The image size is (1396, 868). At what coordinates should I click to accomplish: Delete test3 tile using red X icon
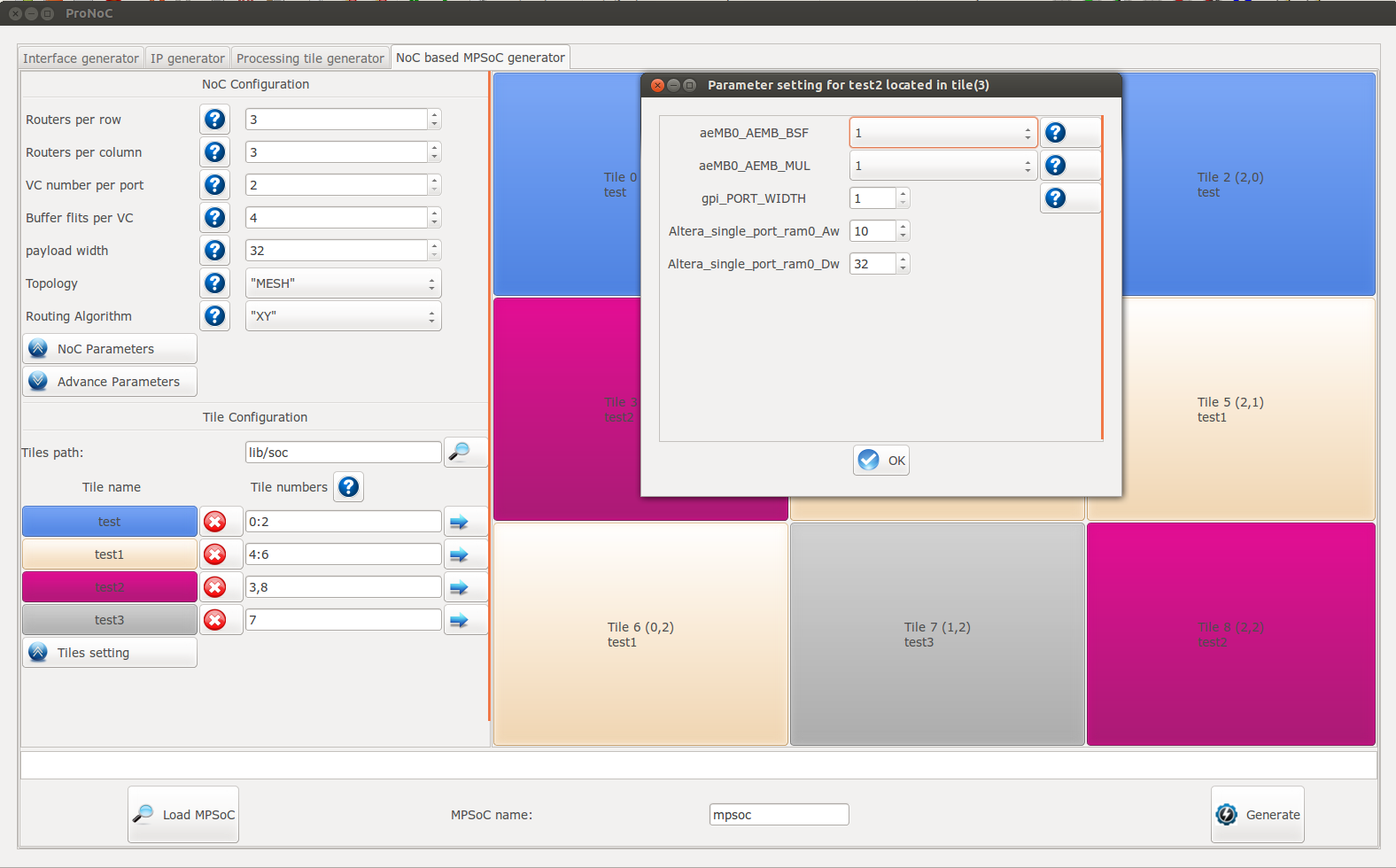pyautogui.click(x=215, y=620)
